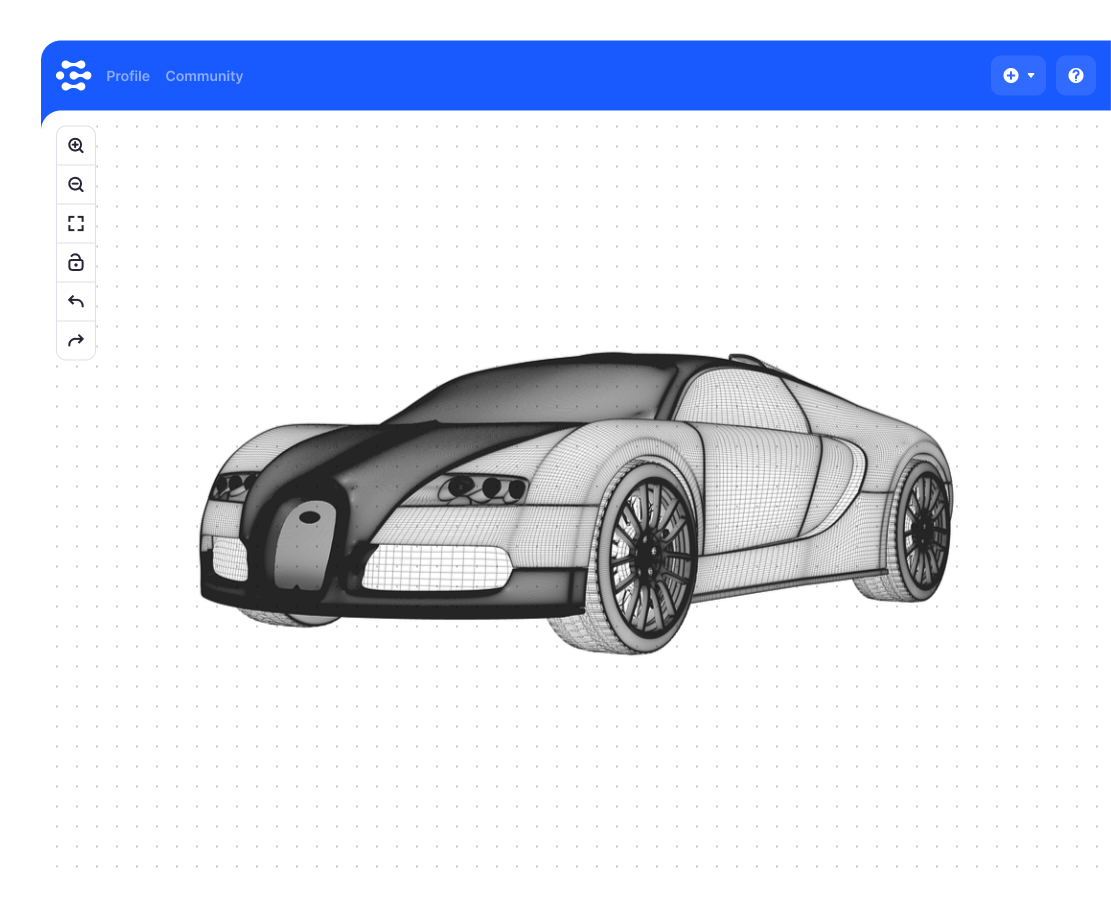Click the plus icon in header
Screen dimensions: 1111x907
[1011, 76]
